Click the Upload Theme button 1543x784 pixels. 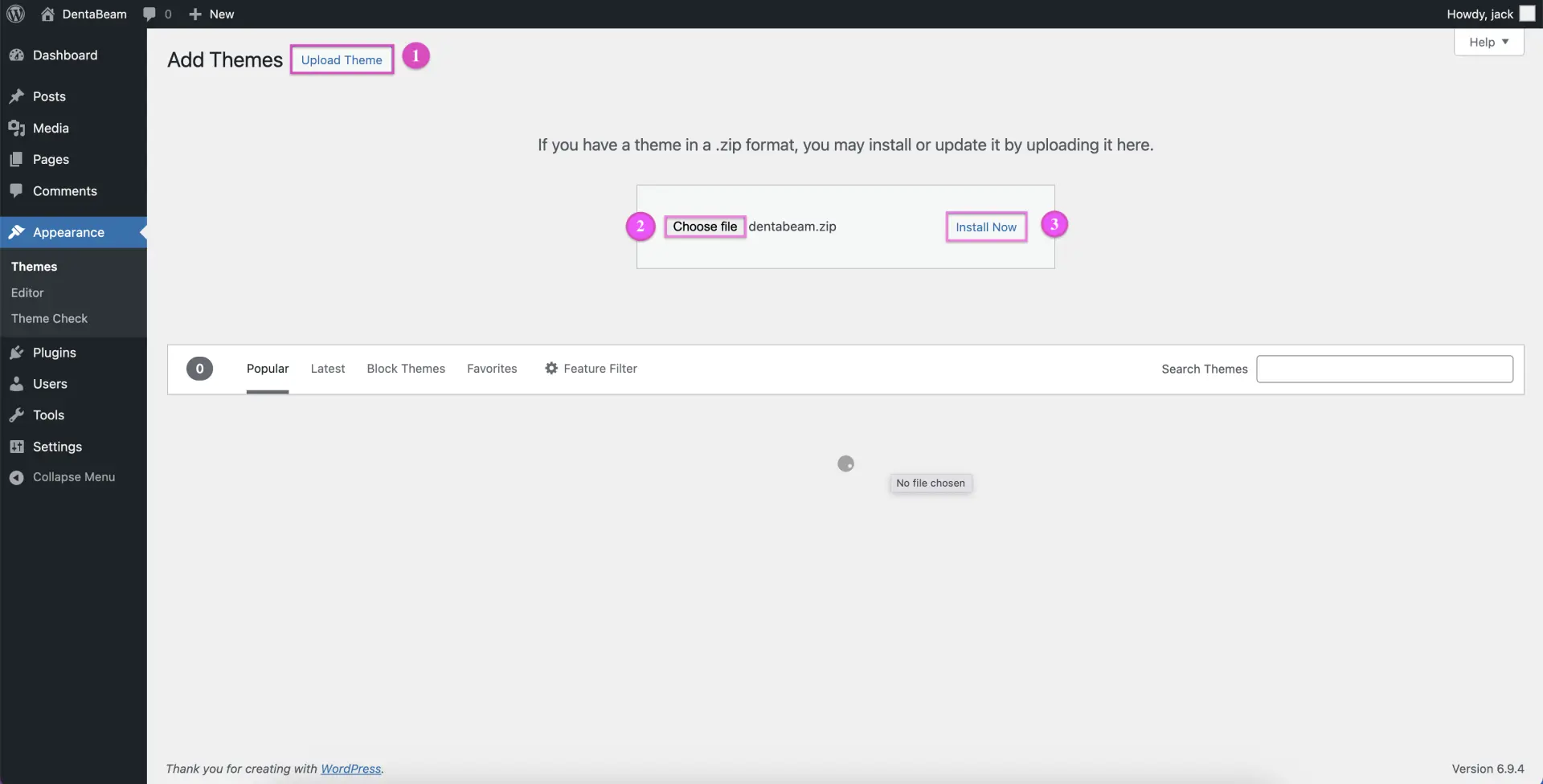(x=342, y=59)
